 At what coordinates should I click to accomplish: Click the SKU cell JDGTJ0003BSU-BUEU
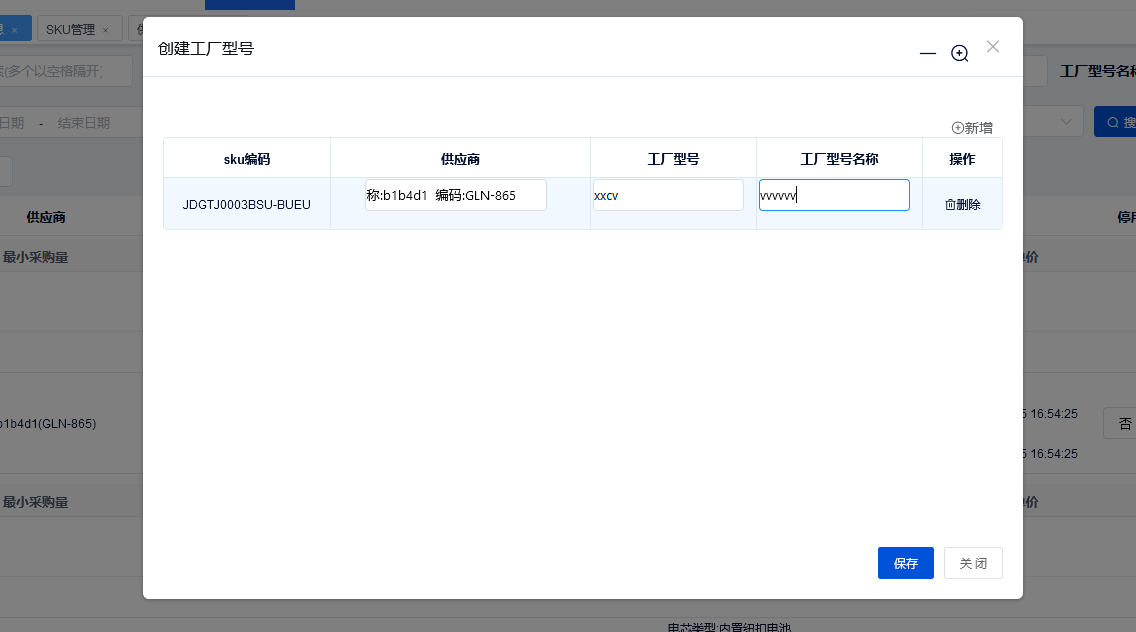coord(246,204)
